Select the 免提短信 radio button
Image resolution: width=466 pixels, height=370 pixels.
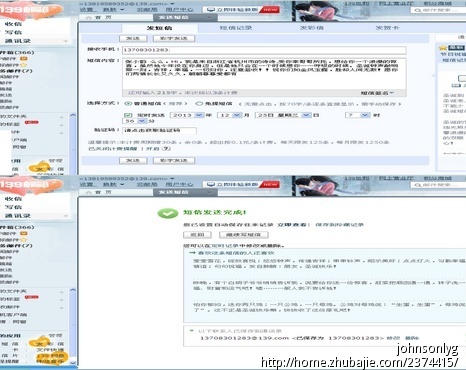[x=199, y=104]
